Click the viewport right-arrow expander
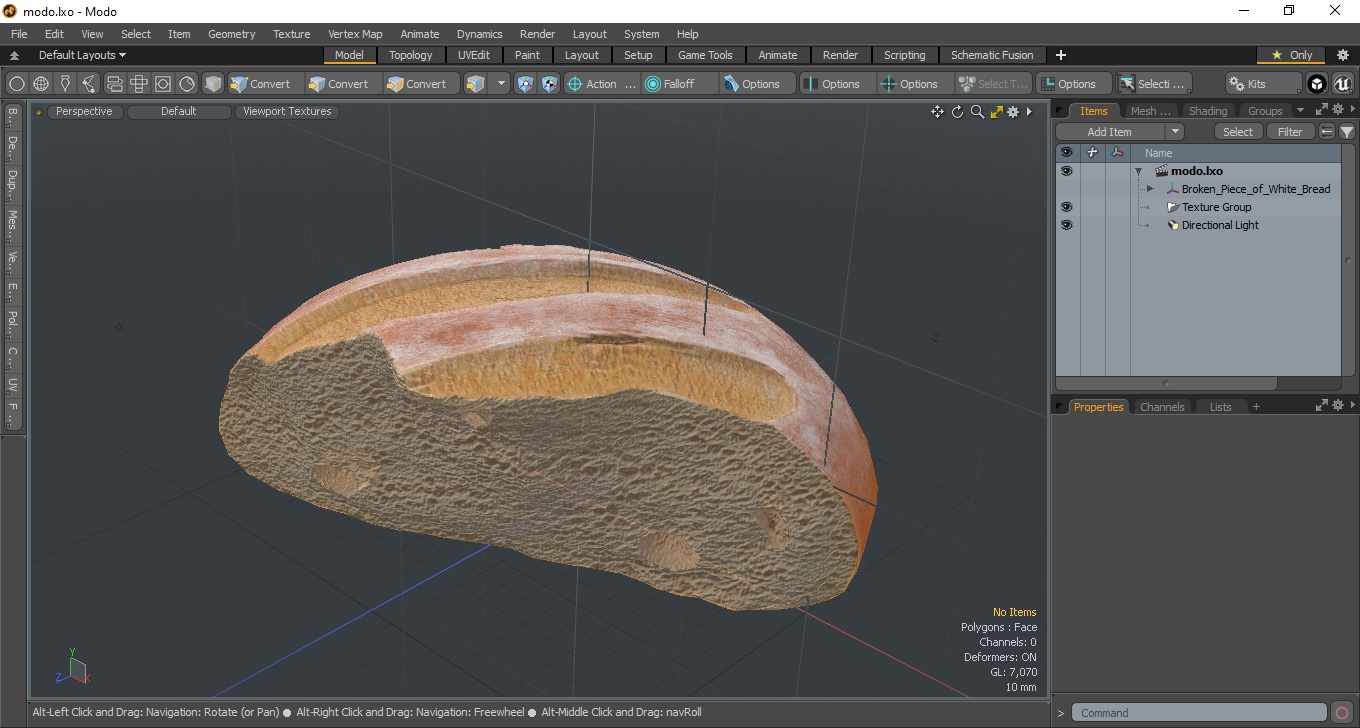The width and height of the screenshot is (1360, 728). pos(1029,112)
